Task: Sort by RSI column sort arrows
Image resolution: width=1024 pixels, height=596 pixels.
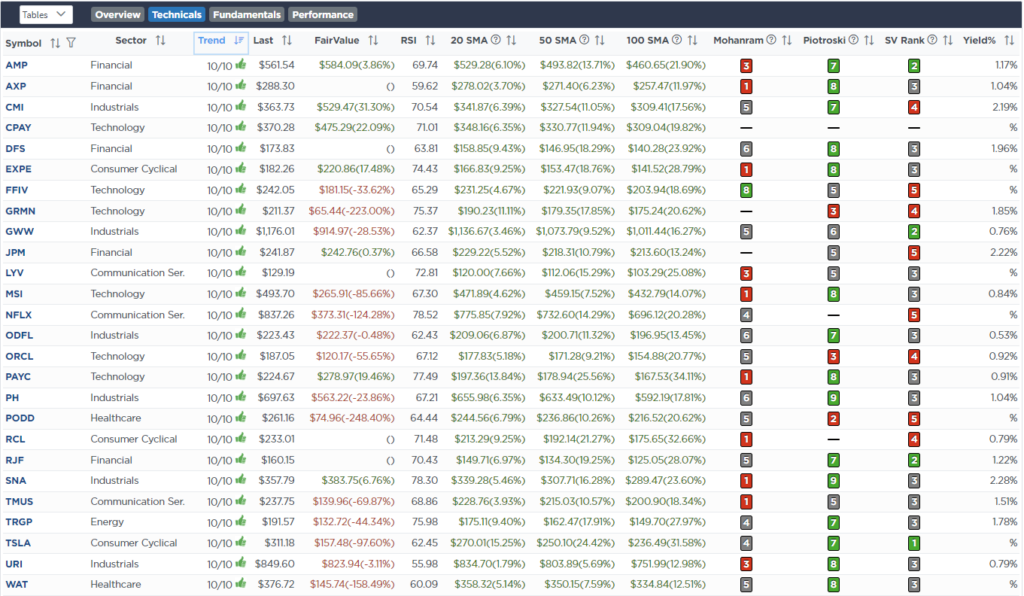Action: pos(430,41)
